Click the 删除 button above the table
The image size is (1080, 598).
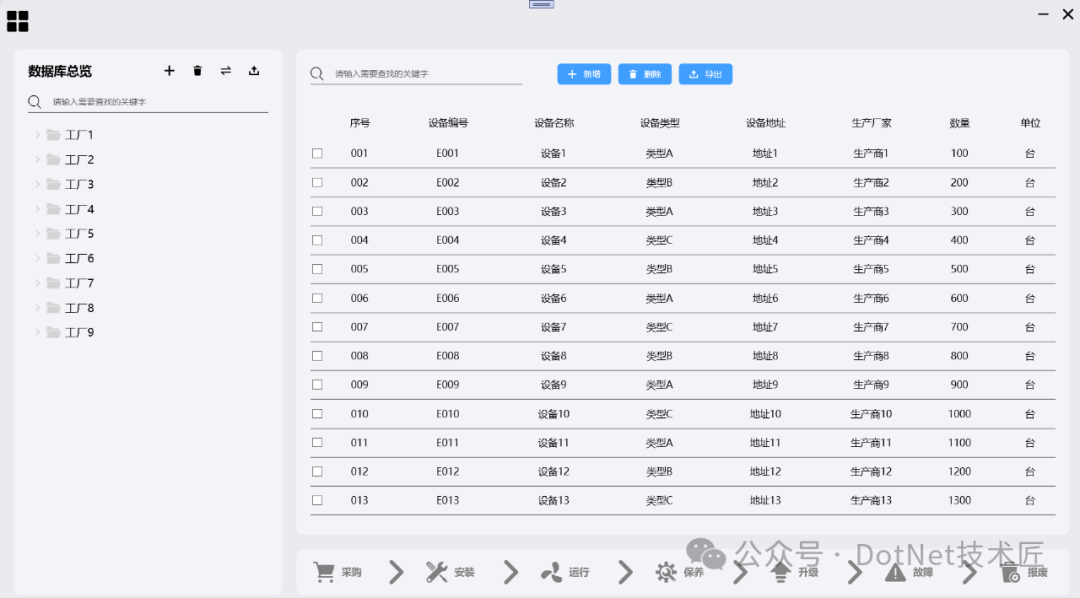pos(644,74)
